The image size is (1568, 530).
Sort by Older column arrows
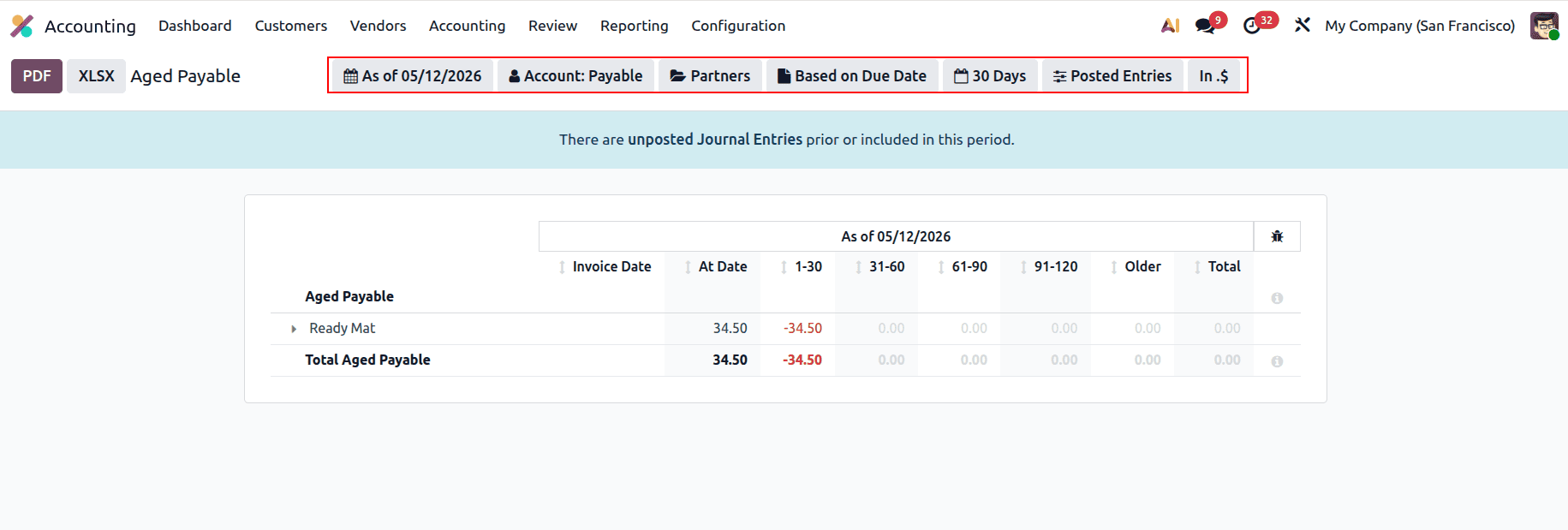1113,267
